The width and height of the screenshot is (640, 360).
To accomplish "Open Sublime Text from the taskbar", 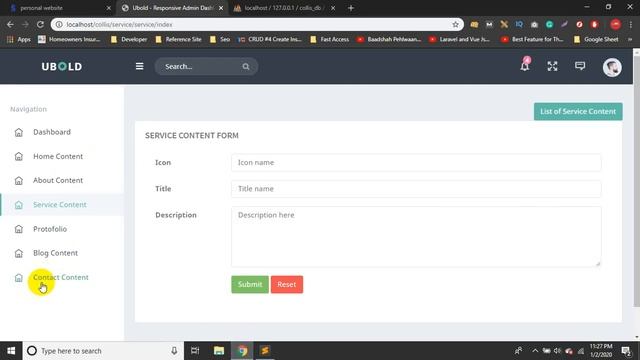I will (x=265, y=351).
